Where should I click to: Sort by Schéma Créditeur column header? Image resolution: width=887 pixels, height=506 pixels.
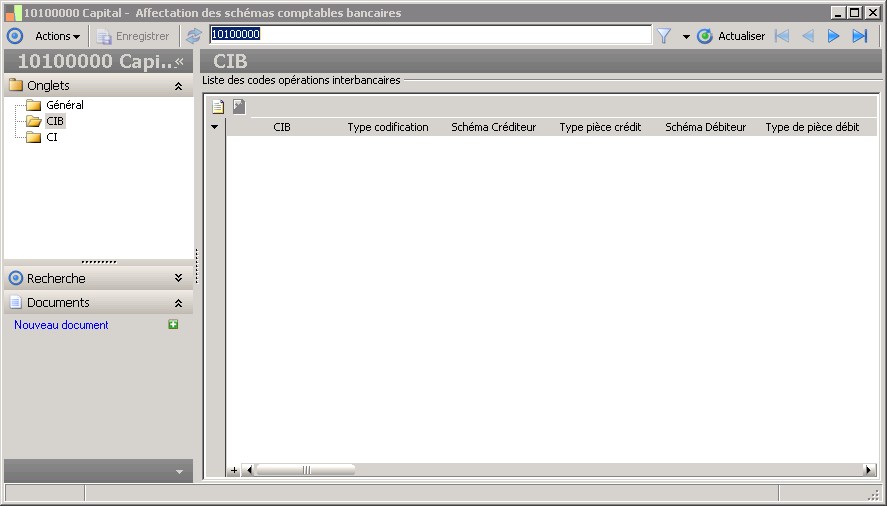coord(493,127)
